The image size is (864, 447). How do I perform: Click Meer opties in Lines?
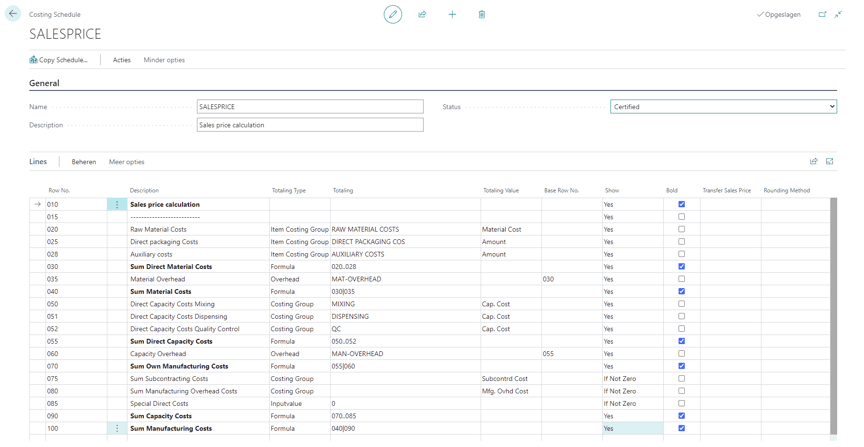[127, 161]
